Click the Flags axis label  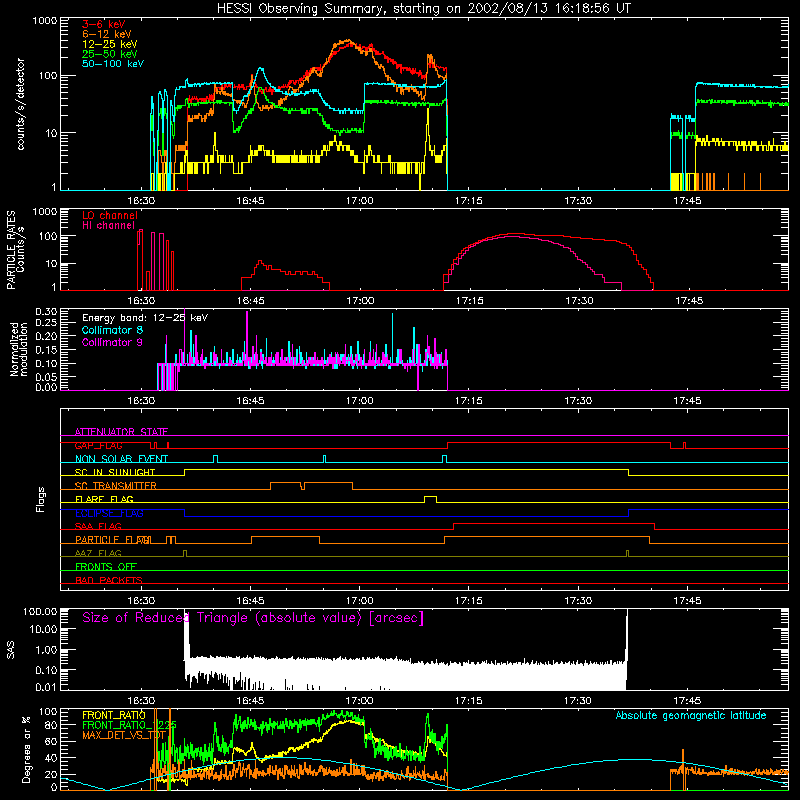(41, 499)
